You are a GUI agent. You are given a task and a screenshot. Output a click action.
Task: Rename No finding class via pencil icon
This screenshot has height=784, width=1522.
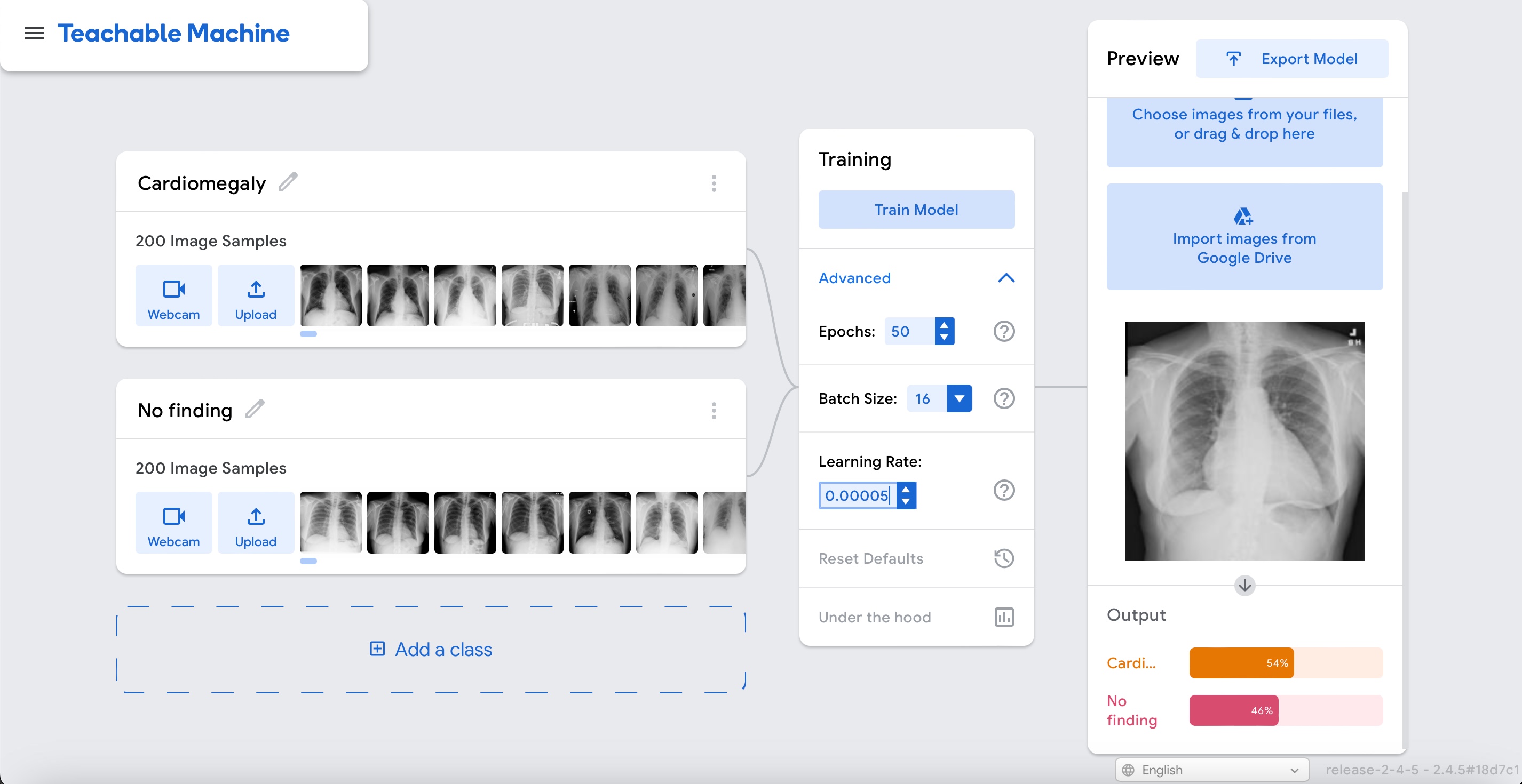(x=255, y=409)
